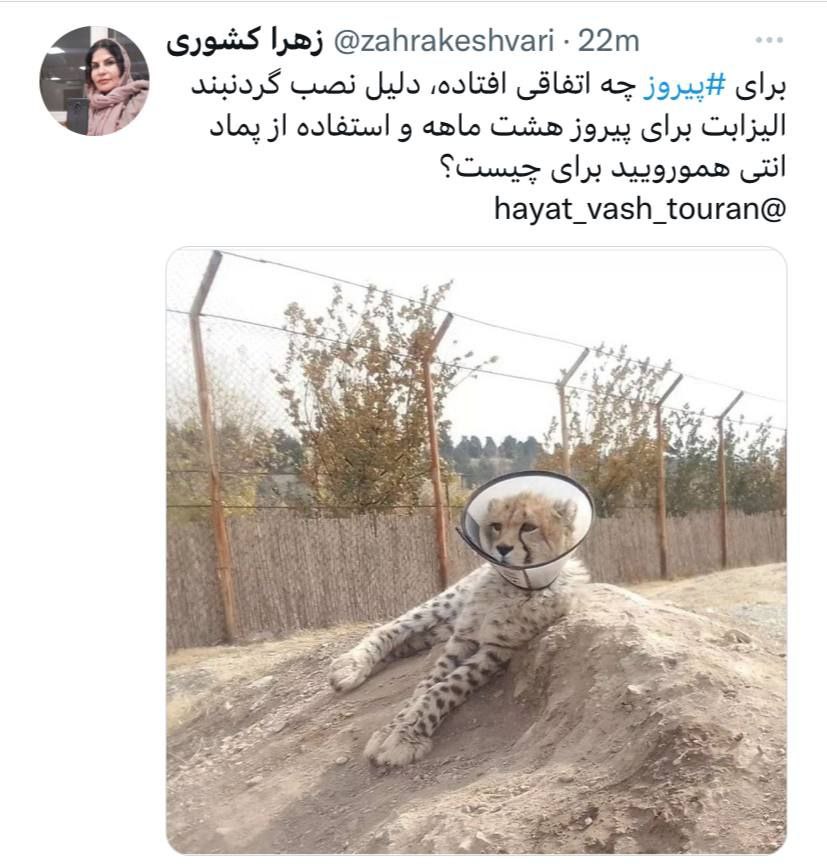This screenshot has height=866, width=827.
Task: Open the three-dot more options menu
Action: [x=769, y=40]
